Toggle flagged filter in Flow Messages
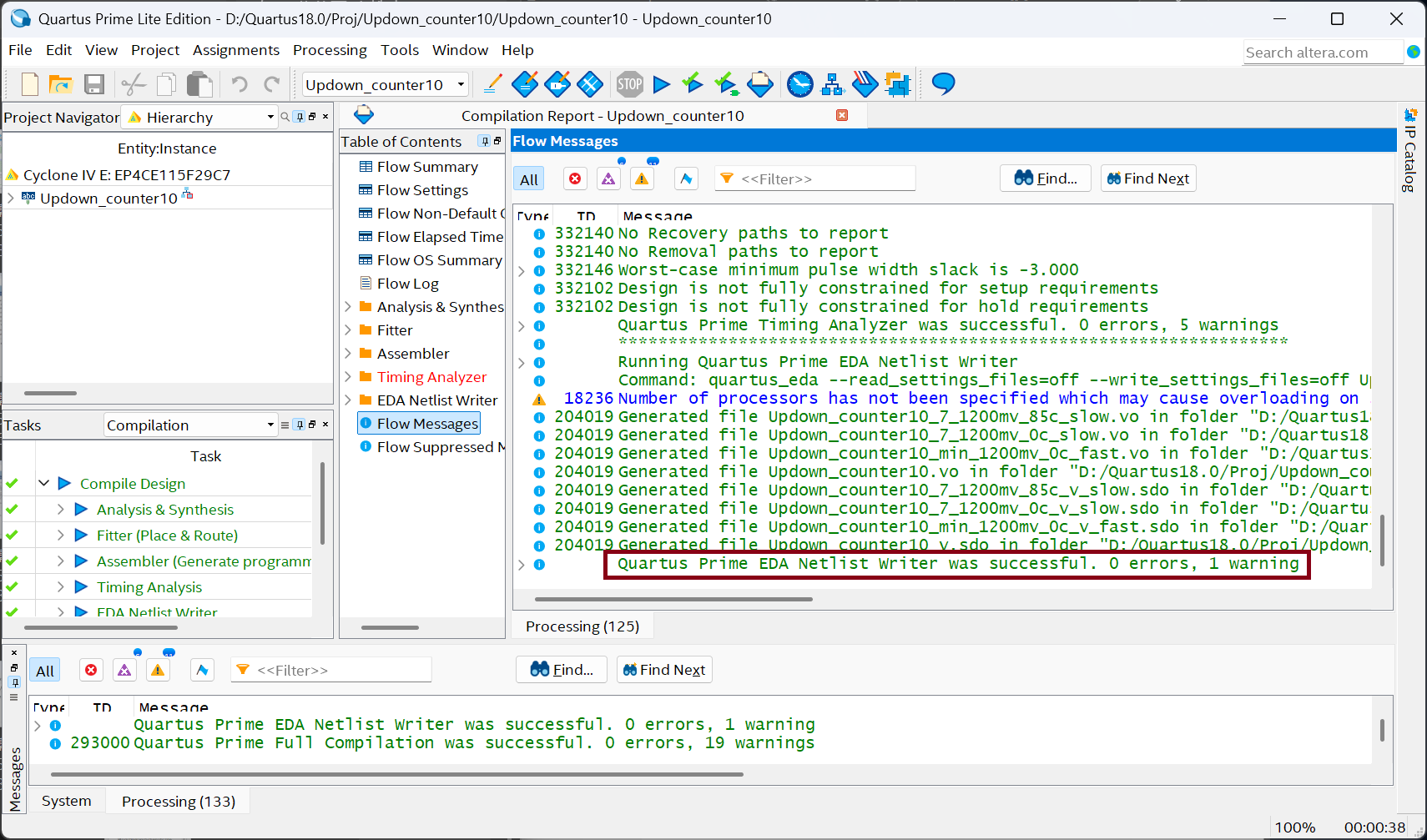This screenshot has width=1427, height=840. (686, 179)
